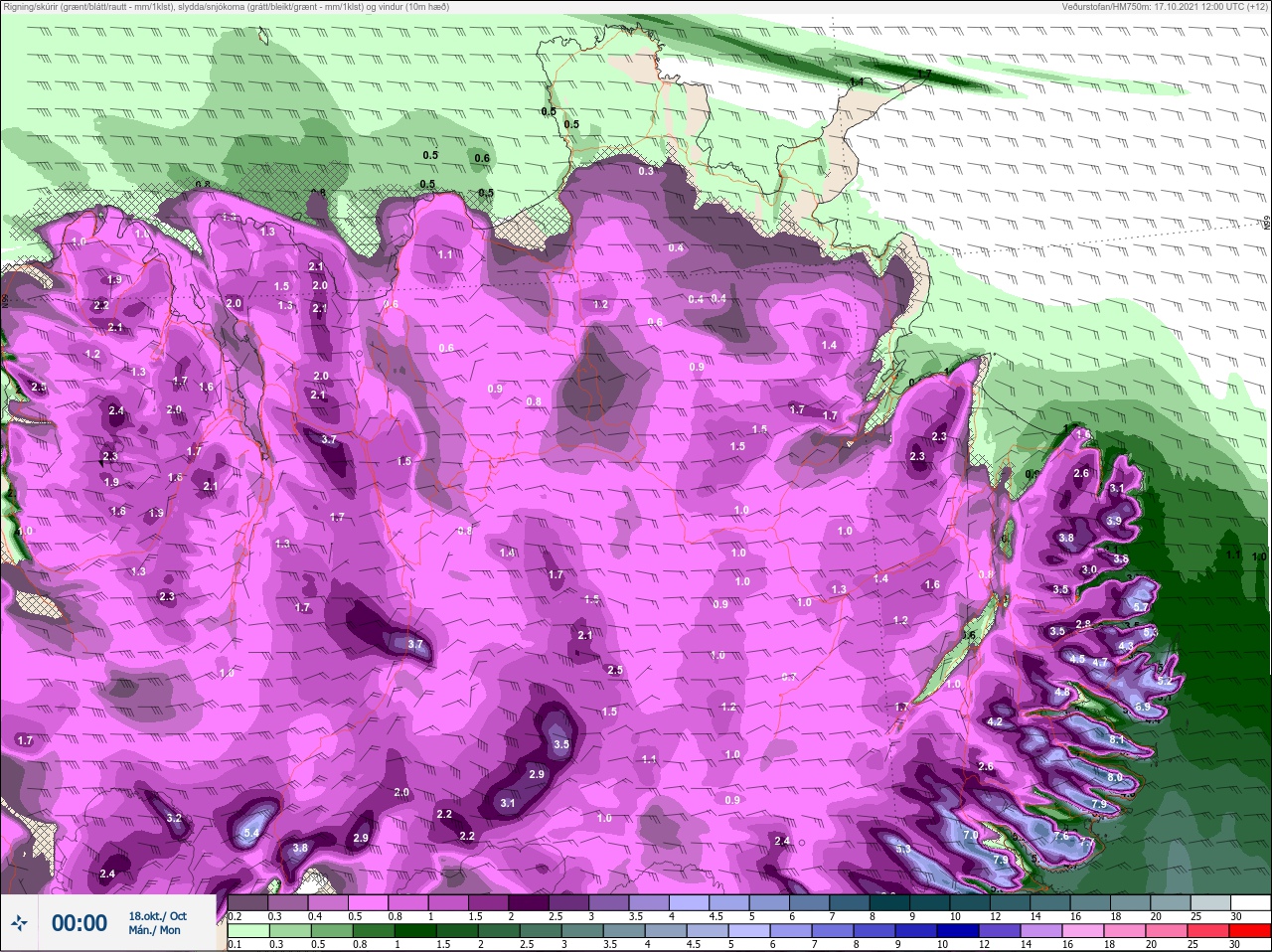Click the 7.6 precipitation value on map
Image resolution: width=1272 pixels, height=952 pixels.
[x=1061, y=836]
